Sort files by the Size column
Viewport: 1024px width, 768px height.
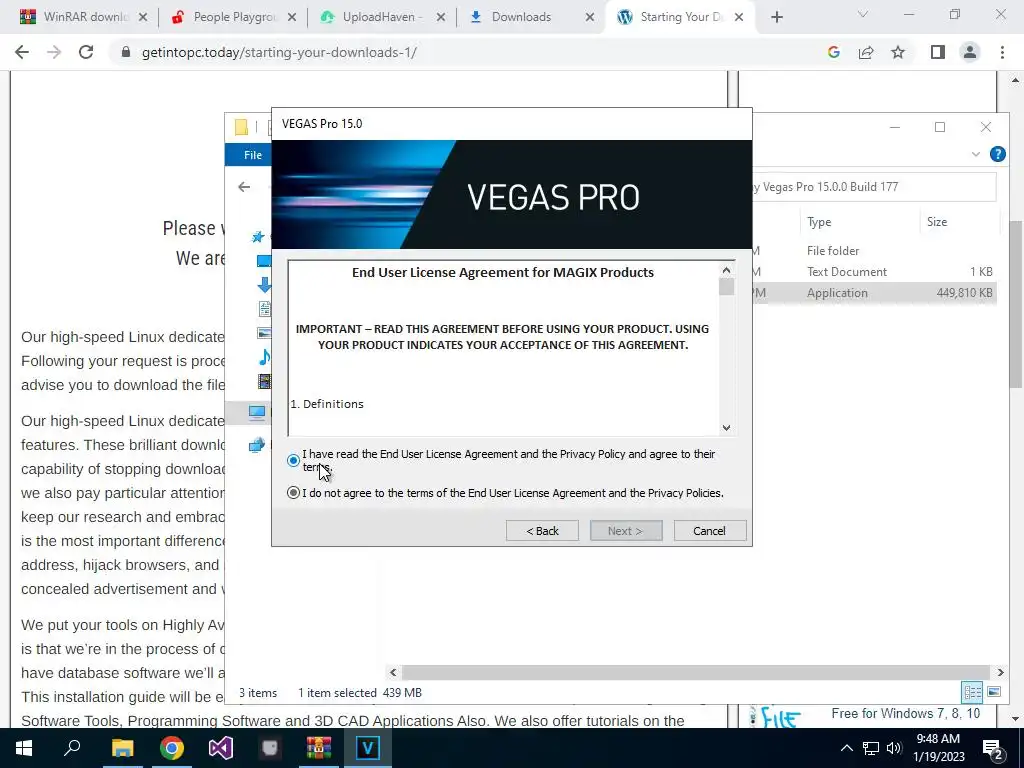[936, 222]
